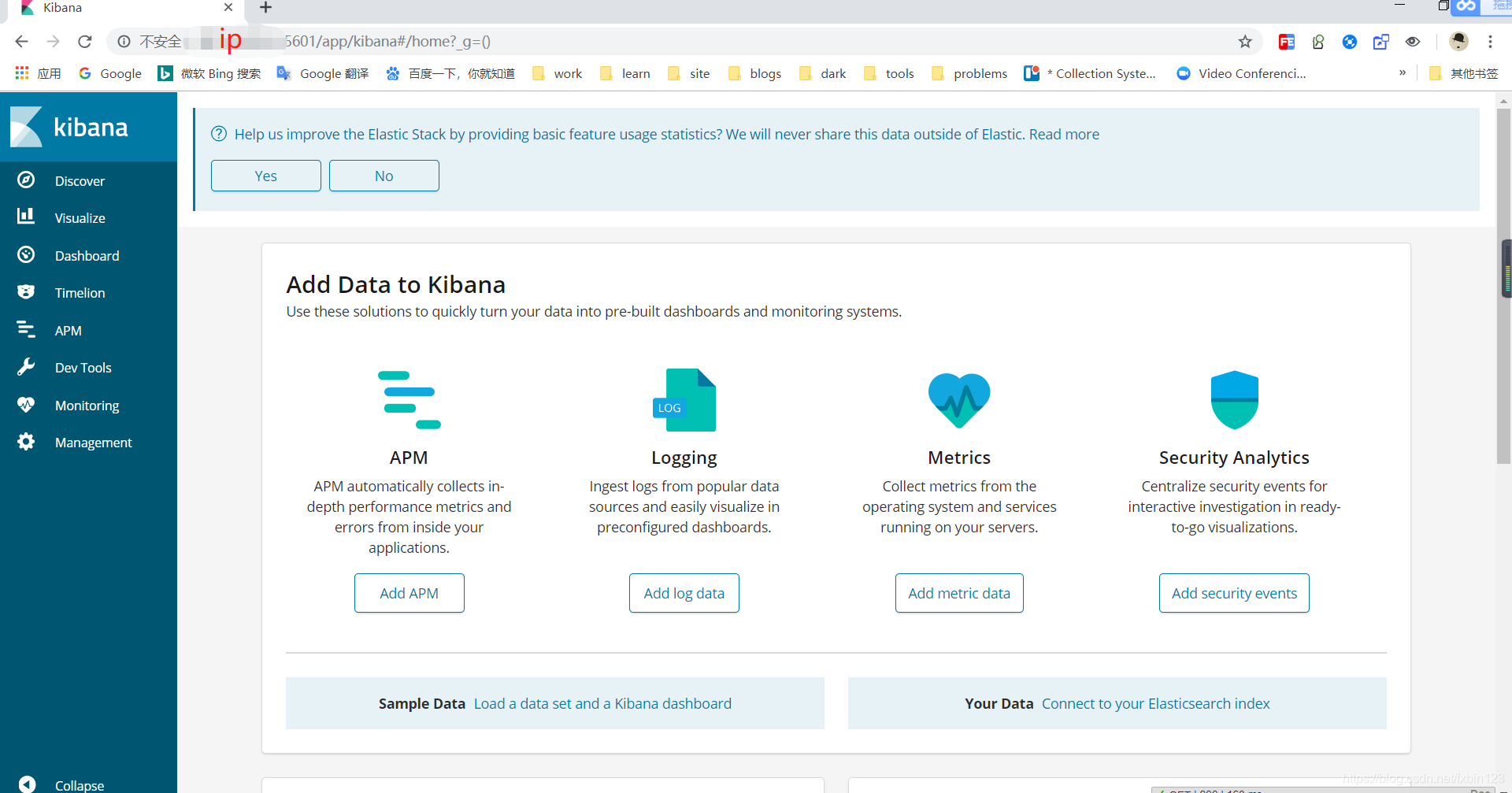The width and height of the screenshot is (1512, 793).
Task: Open the Visualize bar chart icon
Action: pos(26,217)
